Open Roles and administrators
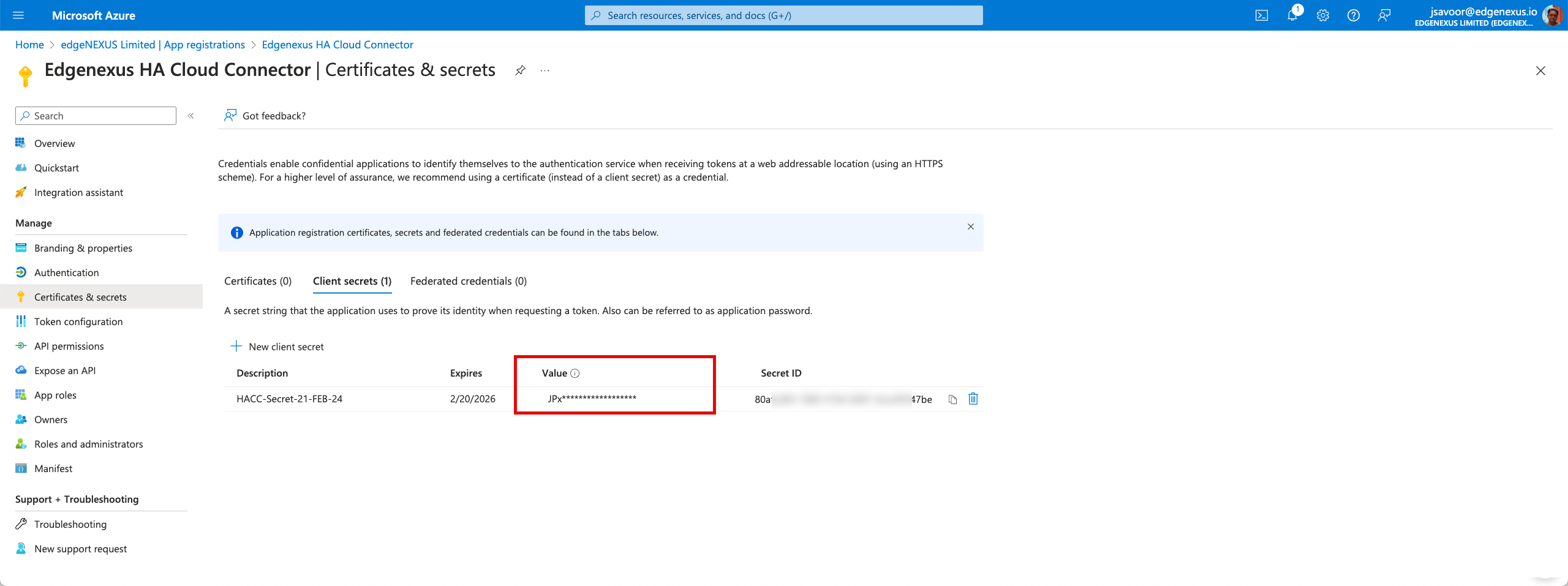This screenshot has width=1568, height=586. [88, 444]
